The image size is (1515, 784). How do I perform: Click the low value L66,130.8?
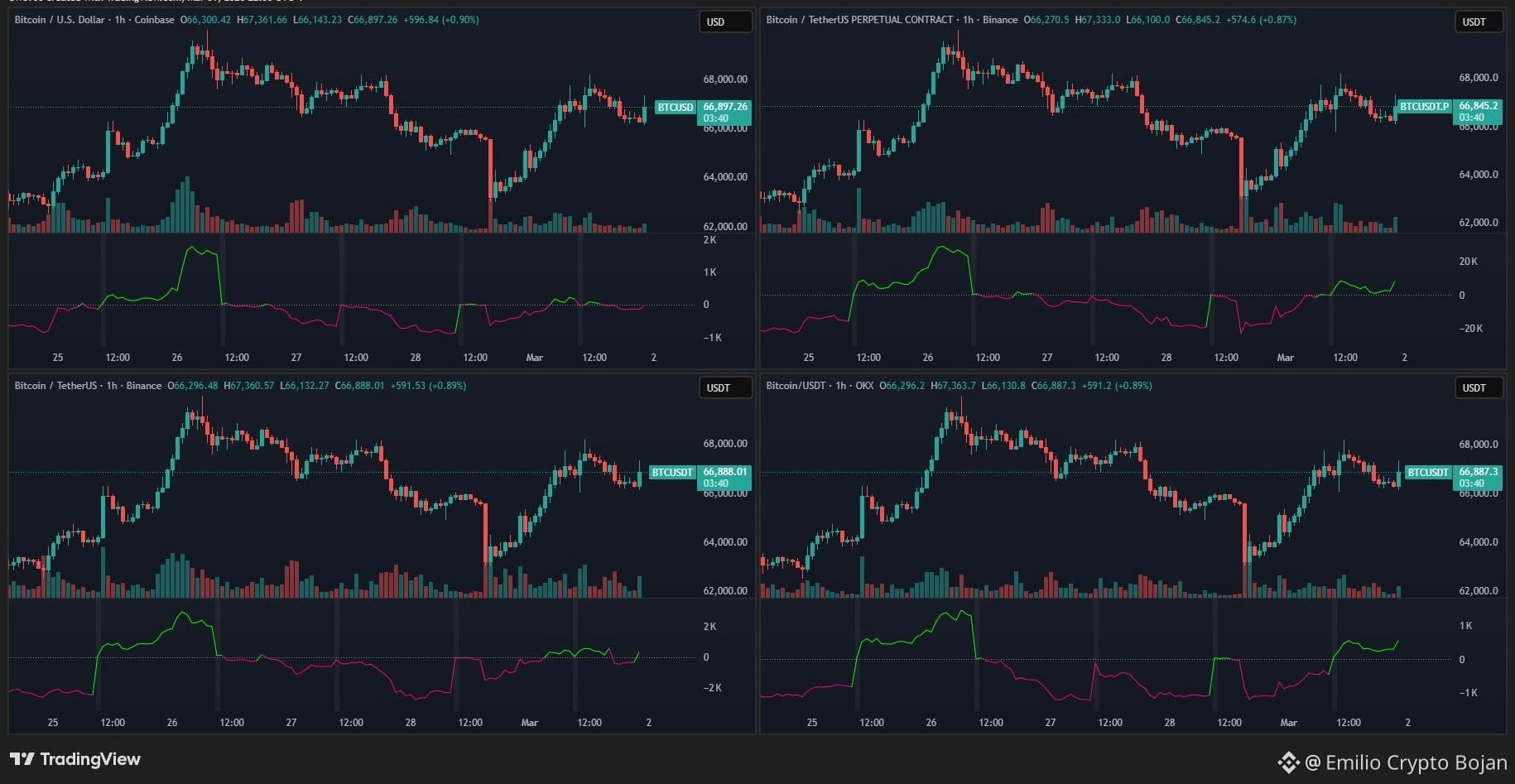[x=1004, y=385]
